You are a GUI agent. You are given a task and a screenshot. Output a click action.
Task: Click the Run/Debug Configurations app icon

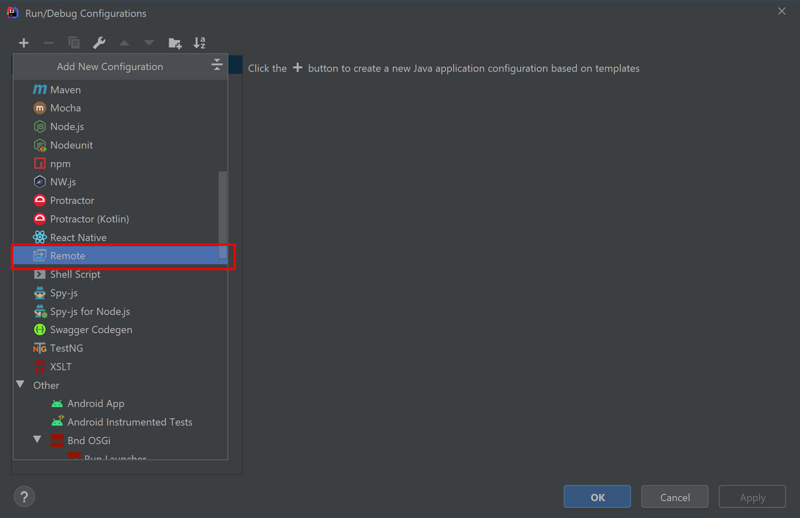point(13,13)
